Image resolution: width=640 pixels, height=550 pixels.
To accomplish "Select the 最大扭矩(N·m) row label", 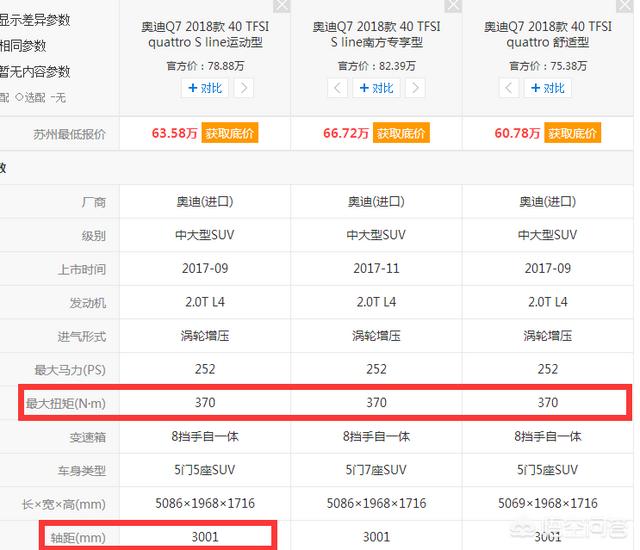I will click(66, 404).
